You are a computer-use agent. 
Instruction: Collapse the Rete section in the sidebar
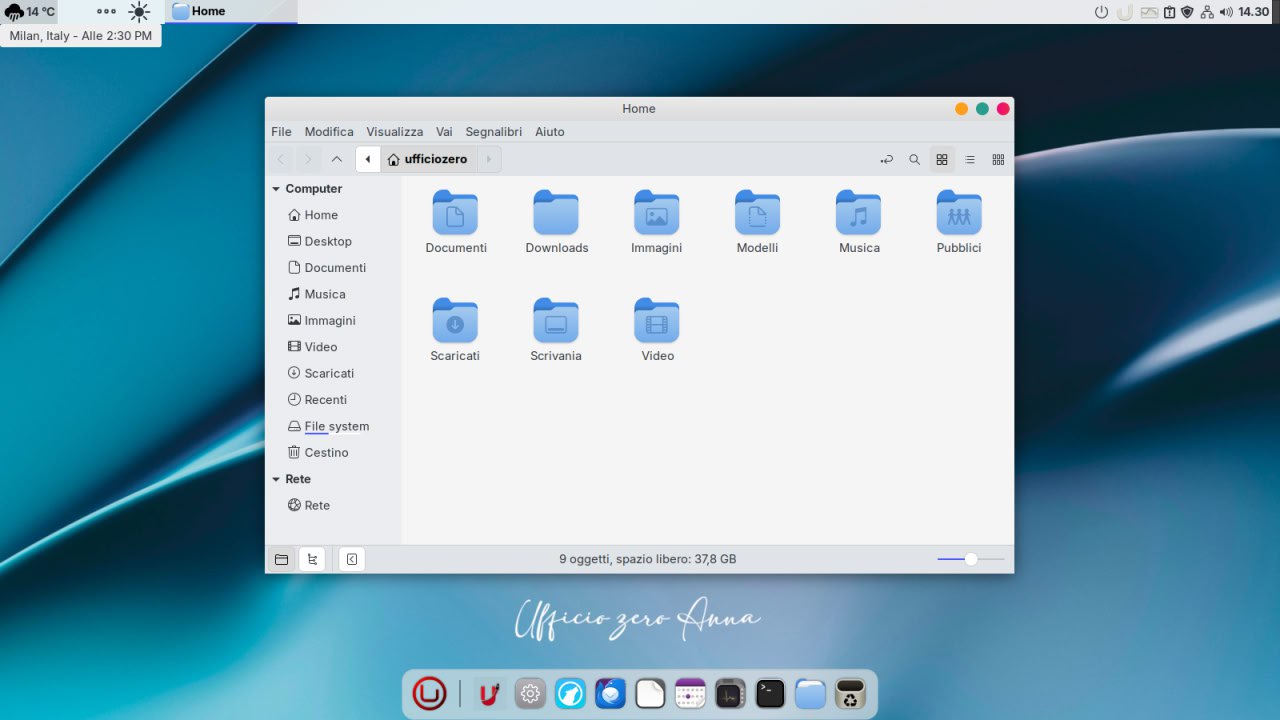point(276,479)
